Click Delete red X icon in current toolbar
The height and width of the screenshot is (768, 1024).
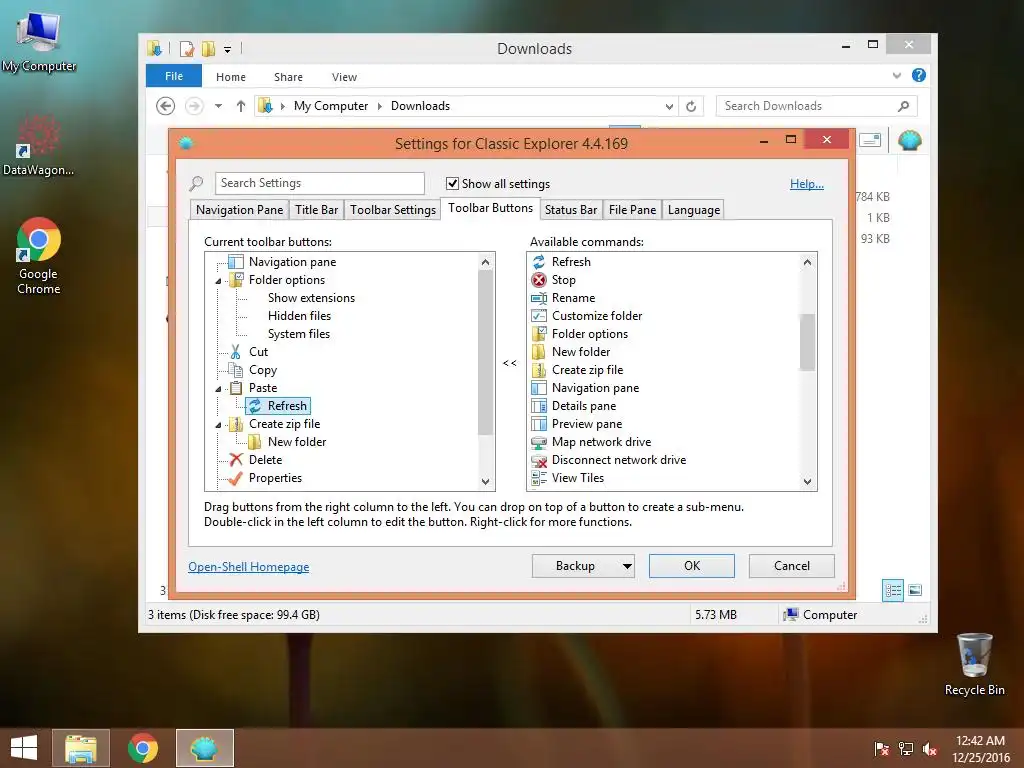(236, 460)
